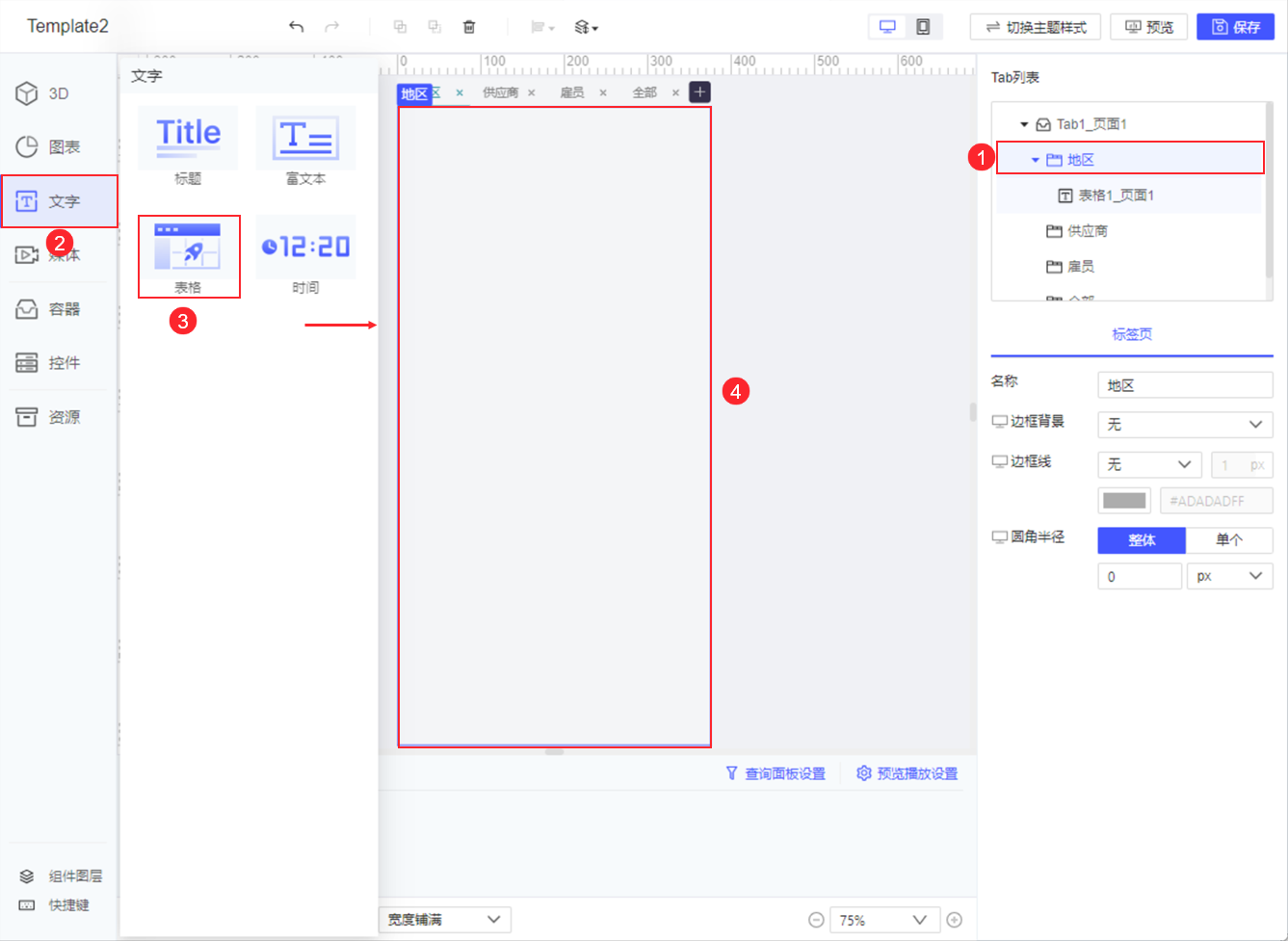Open the 边框线 style dropdown

point(1149,464)
